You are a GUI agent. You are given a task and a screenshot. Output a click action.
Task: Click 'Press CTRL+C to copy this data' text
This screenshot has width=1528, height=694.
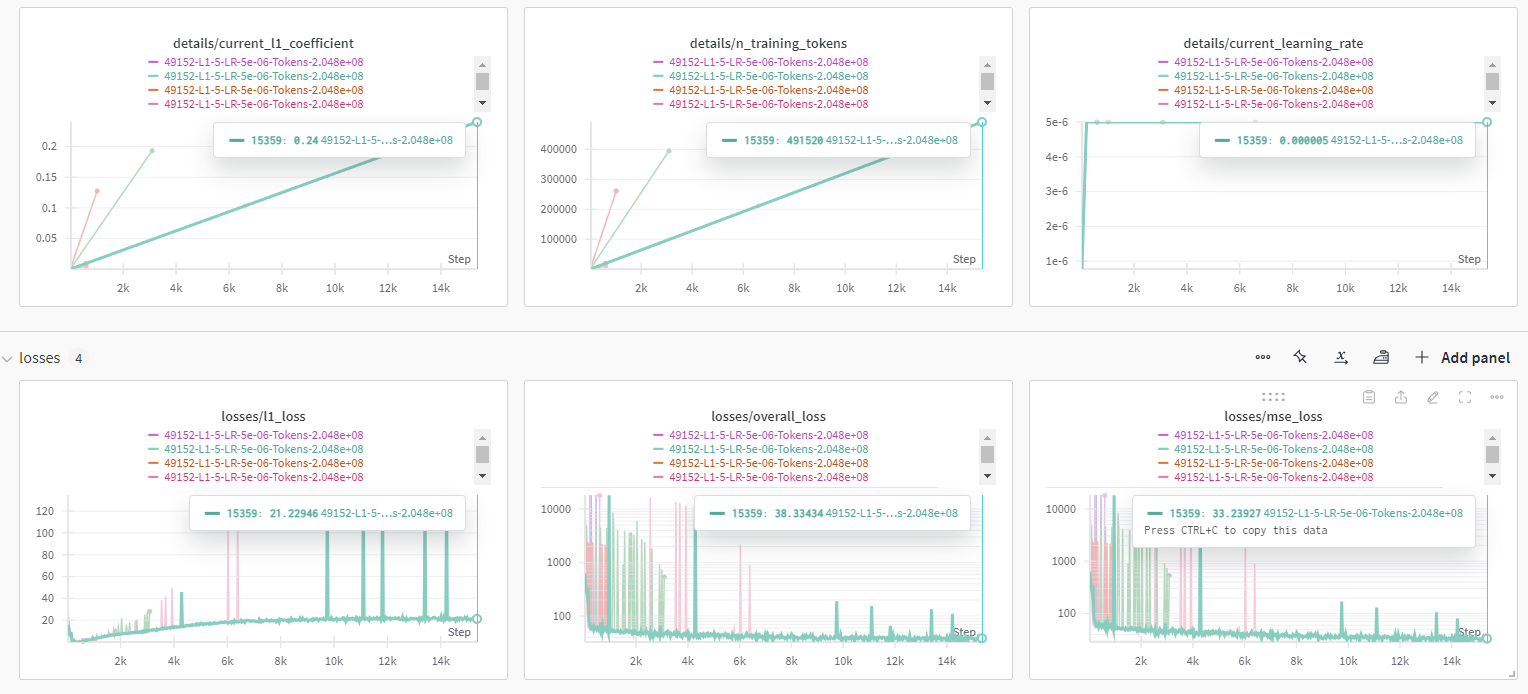(x=1236, y=531)
